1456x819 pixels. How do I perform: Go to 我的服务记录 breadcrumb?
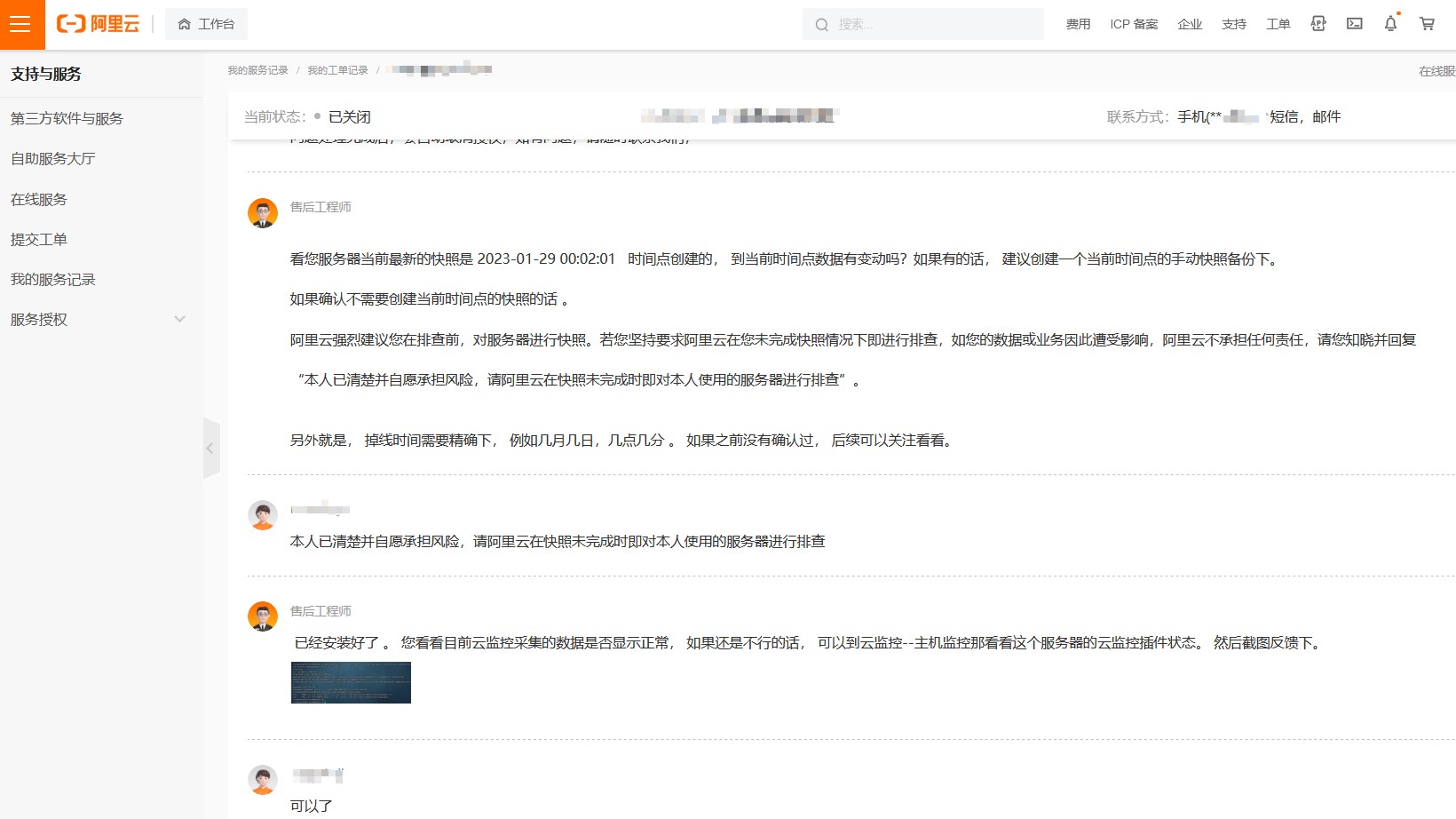[x=257, y=70]
